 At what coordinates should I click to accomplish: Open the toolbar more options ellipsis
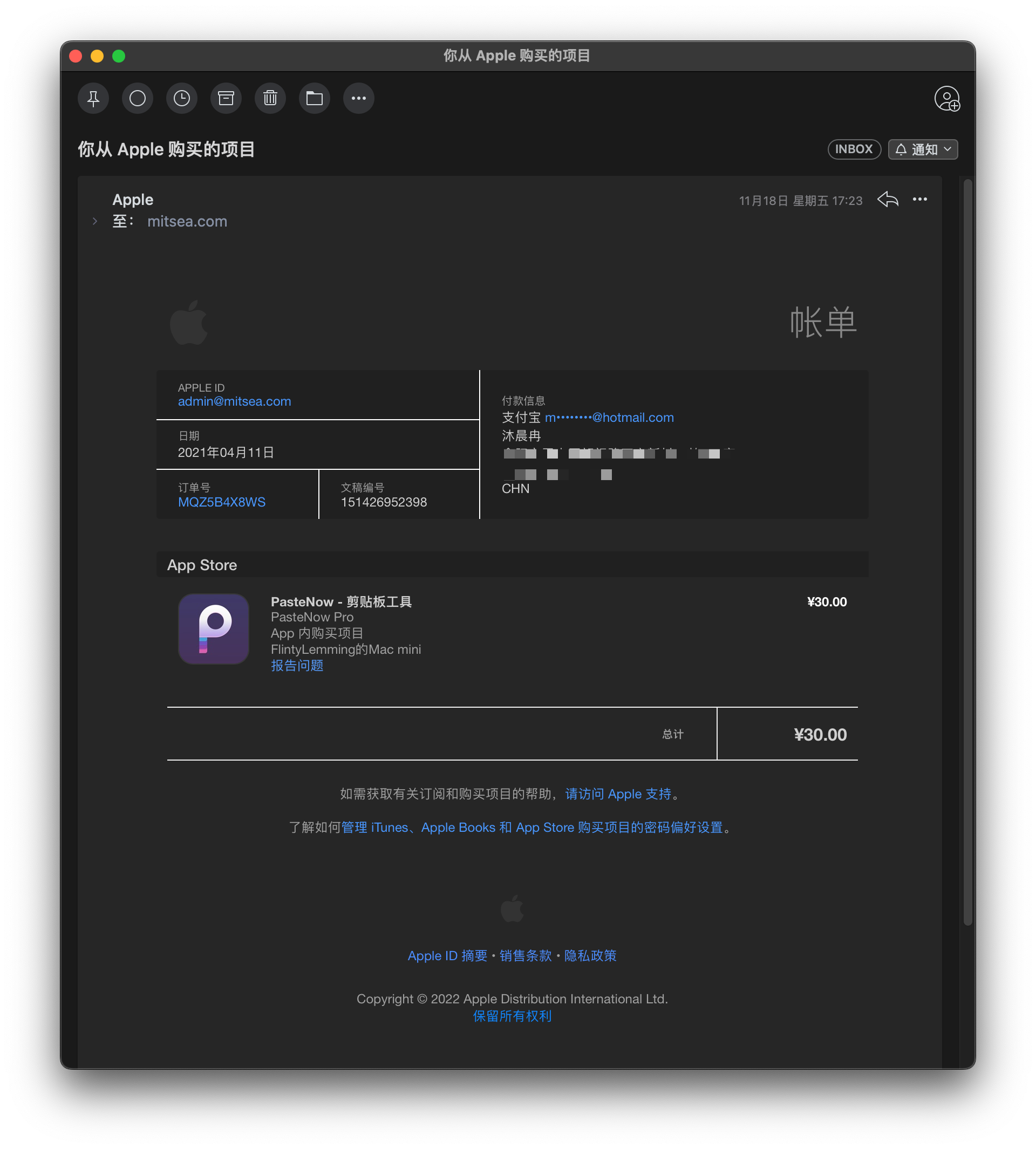(359, 99)
